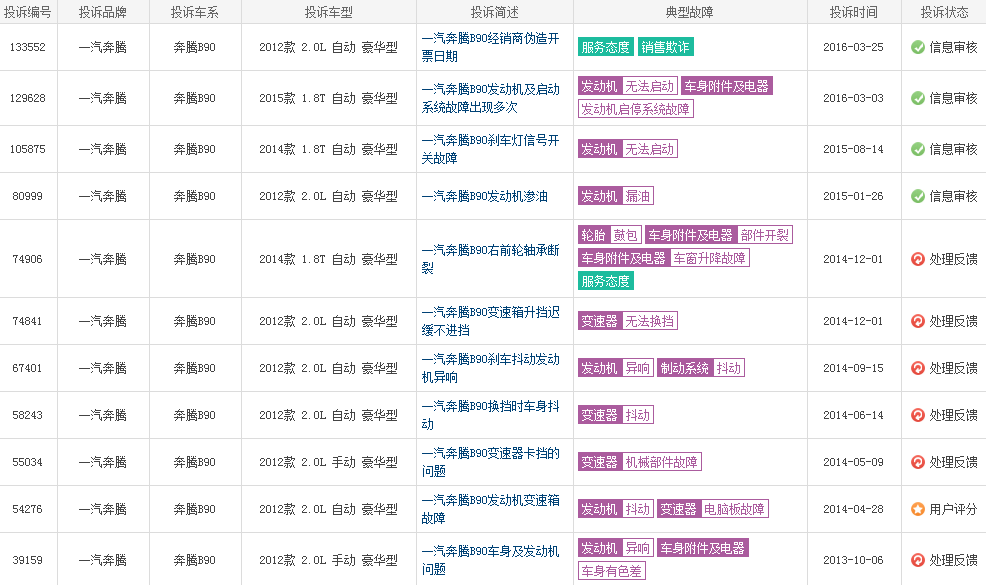Click orange star icon for complaint 54276

918,509
